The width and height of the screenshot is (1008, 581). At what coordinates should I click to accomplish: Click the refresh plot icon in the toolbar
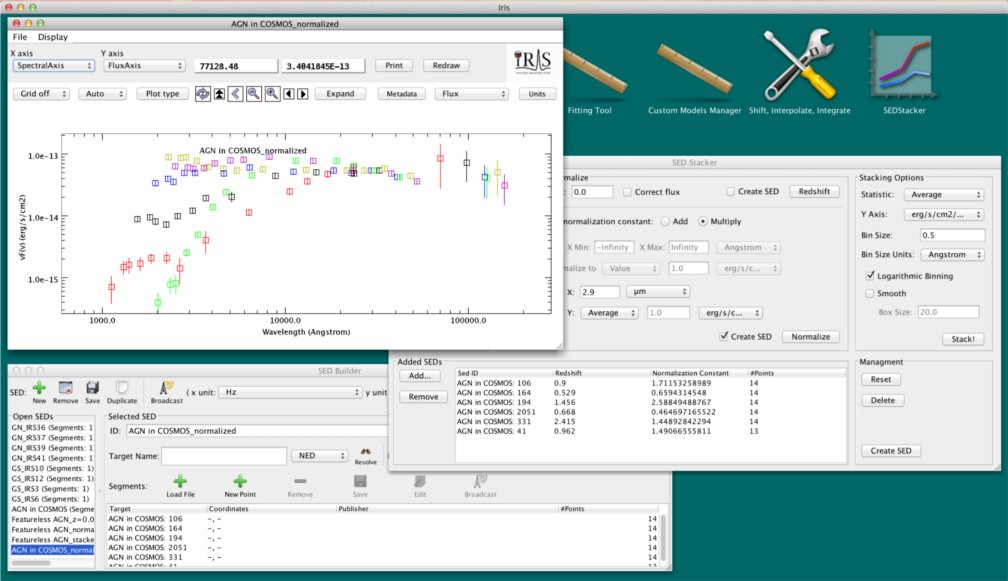[x=202, y=94]
